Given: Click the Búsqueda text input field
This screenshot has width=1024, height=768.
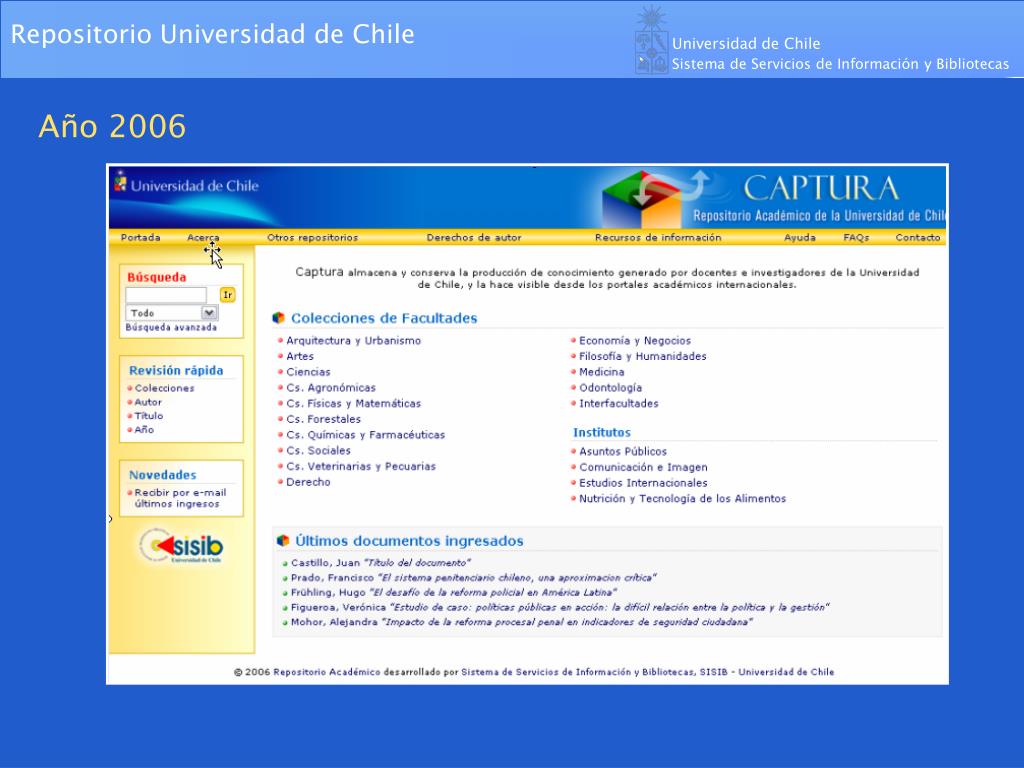Looking at the screenshot, I should coord(166,295).
